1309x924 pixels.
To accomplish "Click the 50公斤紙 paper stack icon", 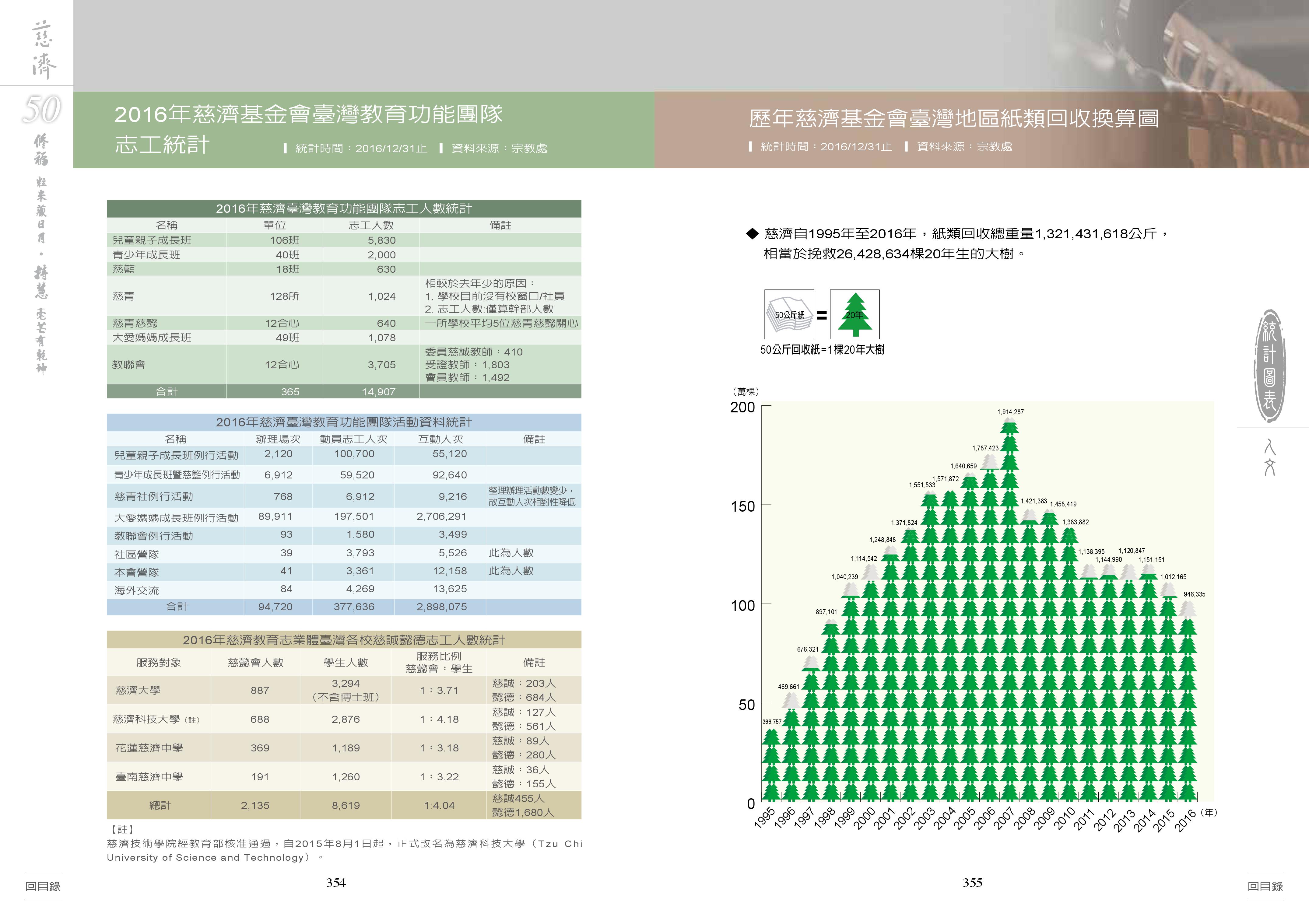I will click(789, 314).
